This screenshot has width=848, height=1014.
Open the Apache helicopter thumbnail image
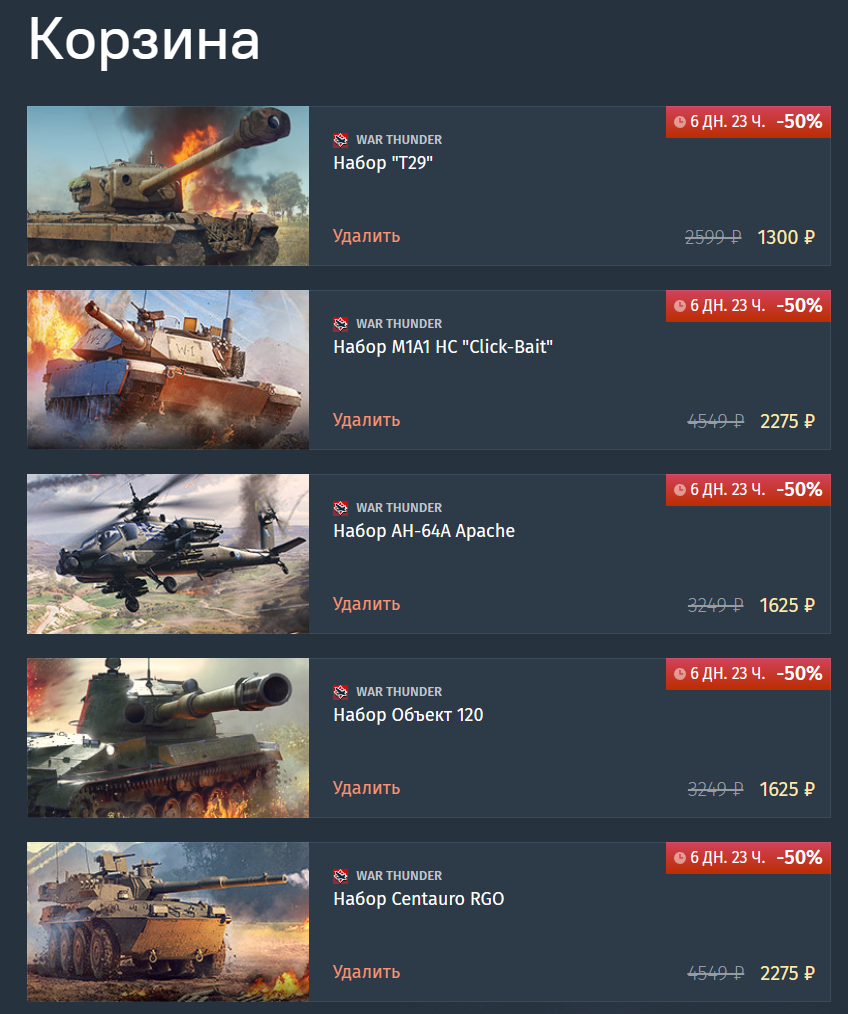click(x=168, y=554)
